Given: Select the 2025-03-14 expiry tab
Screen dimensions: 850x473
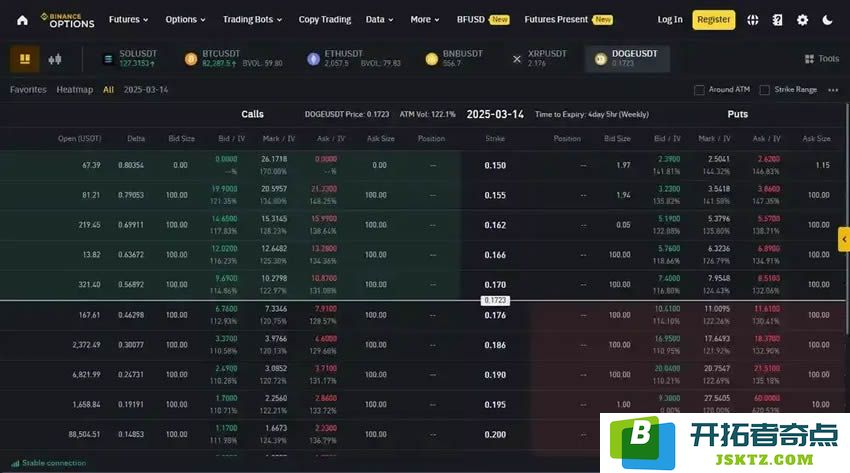Looking at the screenshot, I should tap(146, 89).
